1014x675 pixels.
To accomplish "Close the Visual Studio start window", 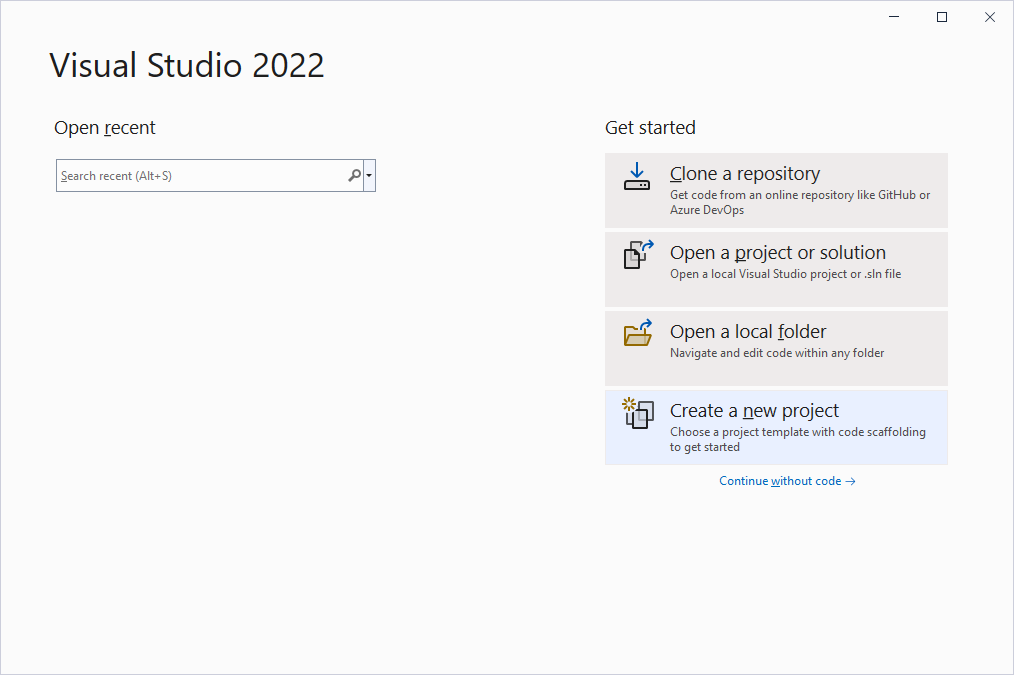I will (x=990, y=17).
